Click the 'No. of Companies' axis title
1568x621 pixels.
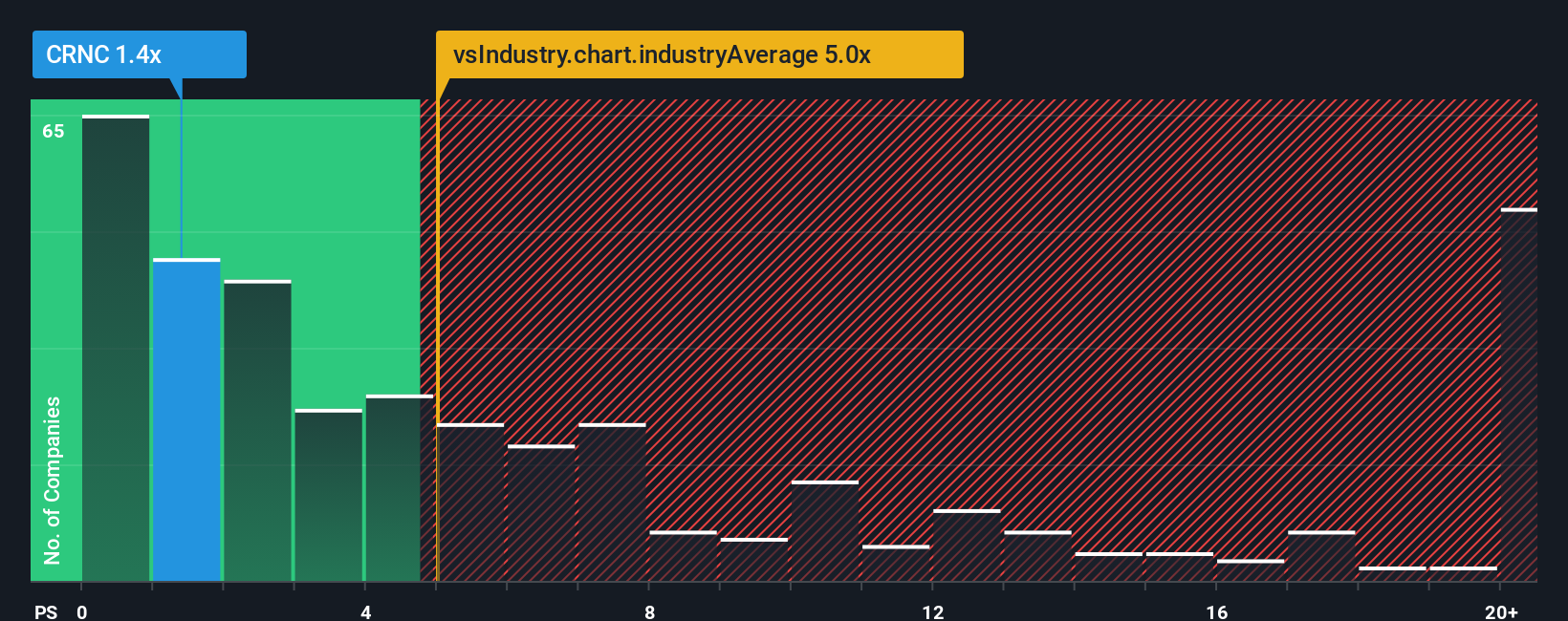point(53,481)
